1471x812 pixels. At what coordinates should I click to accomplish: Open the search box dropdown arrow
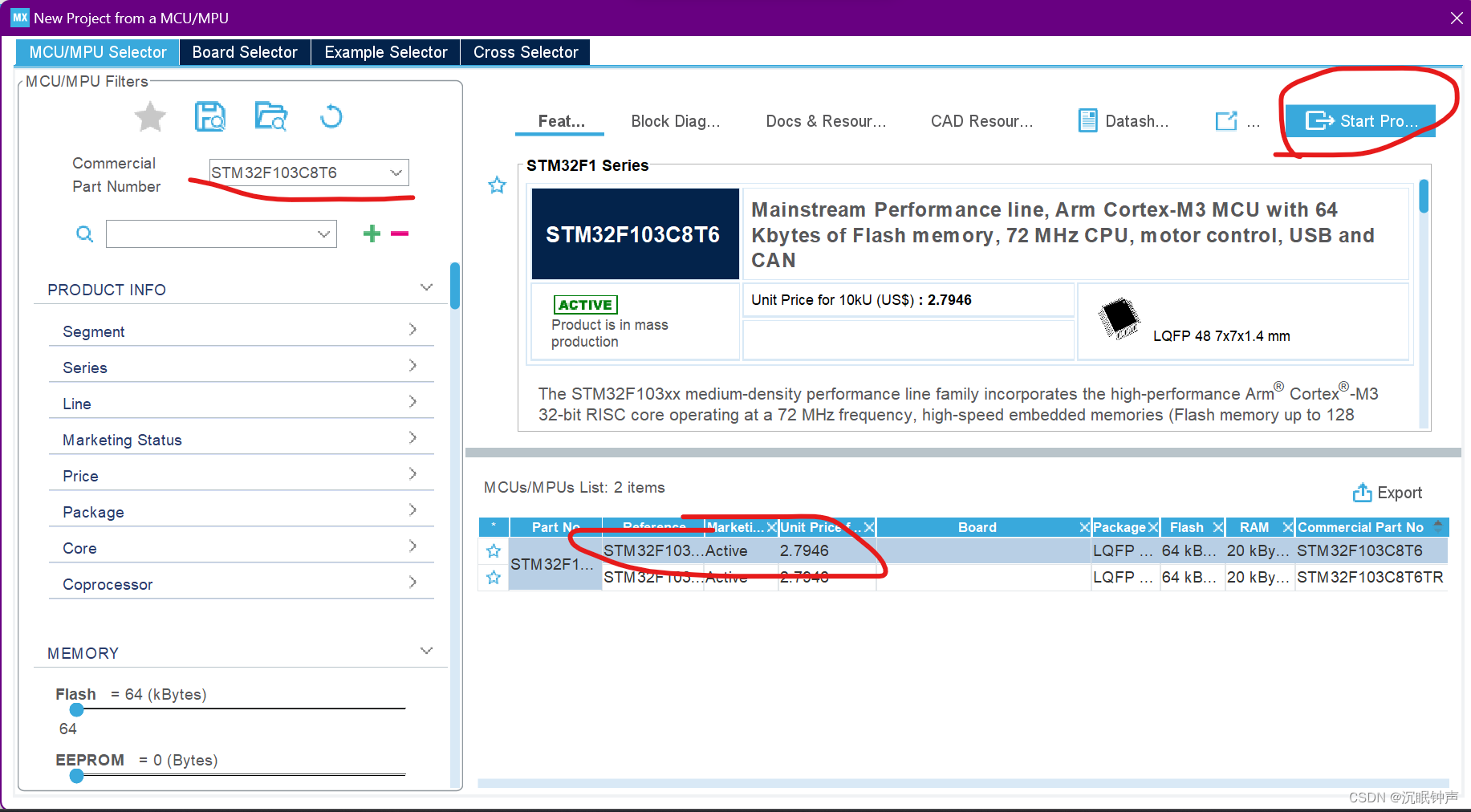[x=323, y=234]
